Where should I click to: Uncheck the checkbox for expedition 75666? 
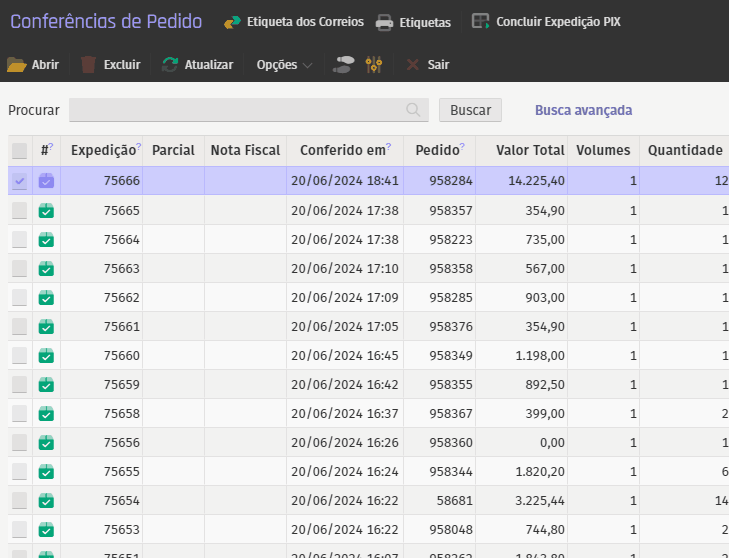20,181
